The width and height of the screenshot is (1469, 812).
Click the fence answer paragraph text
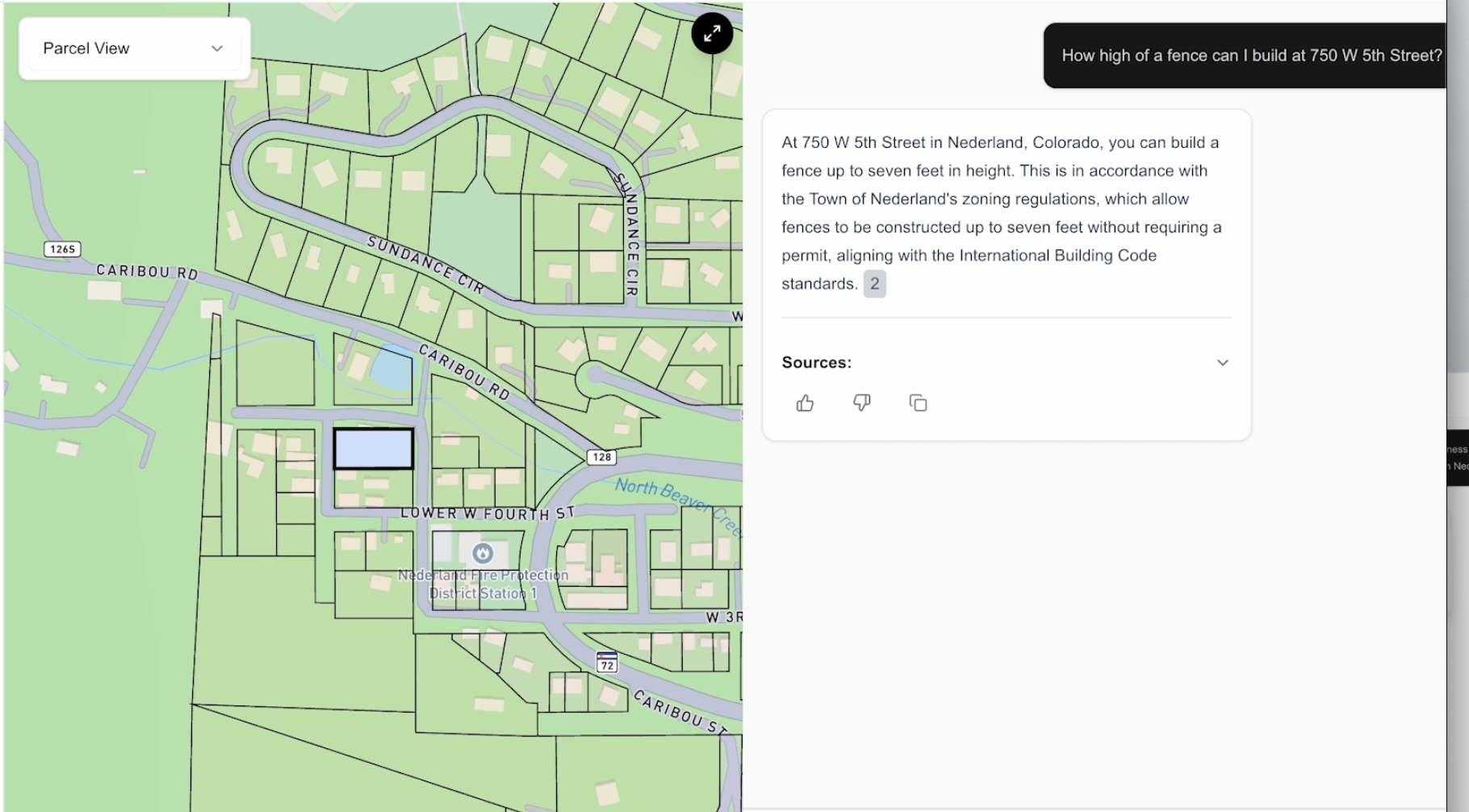1001,213
